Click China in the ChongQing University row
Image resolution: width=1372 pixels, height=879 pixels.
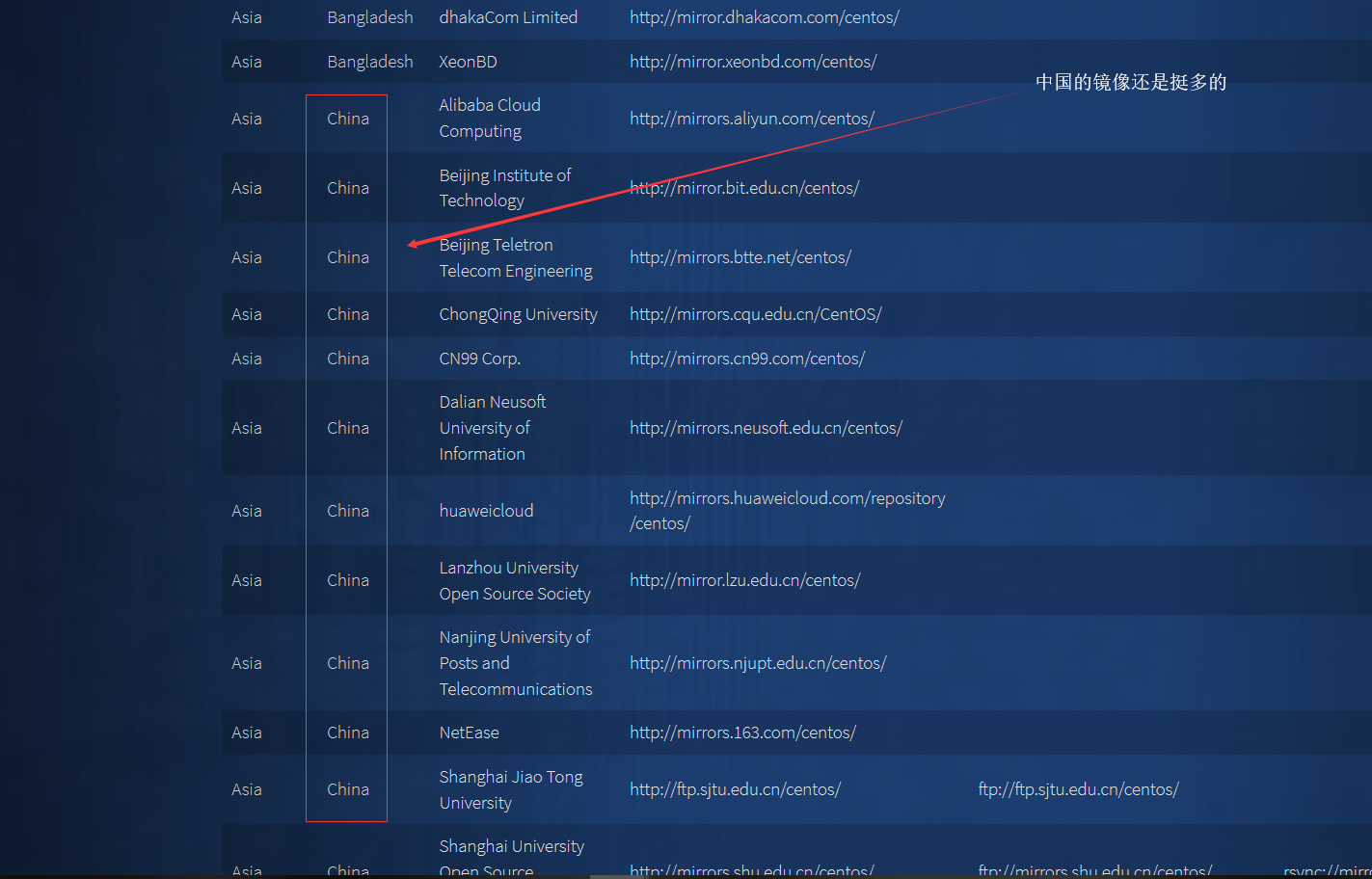pyautogui.click(x=348, y=314)
